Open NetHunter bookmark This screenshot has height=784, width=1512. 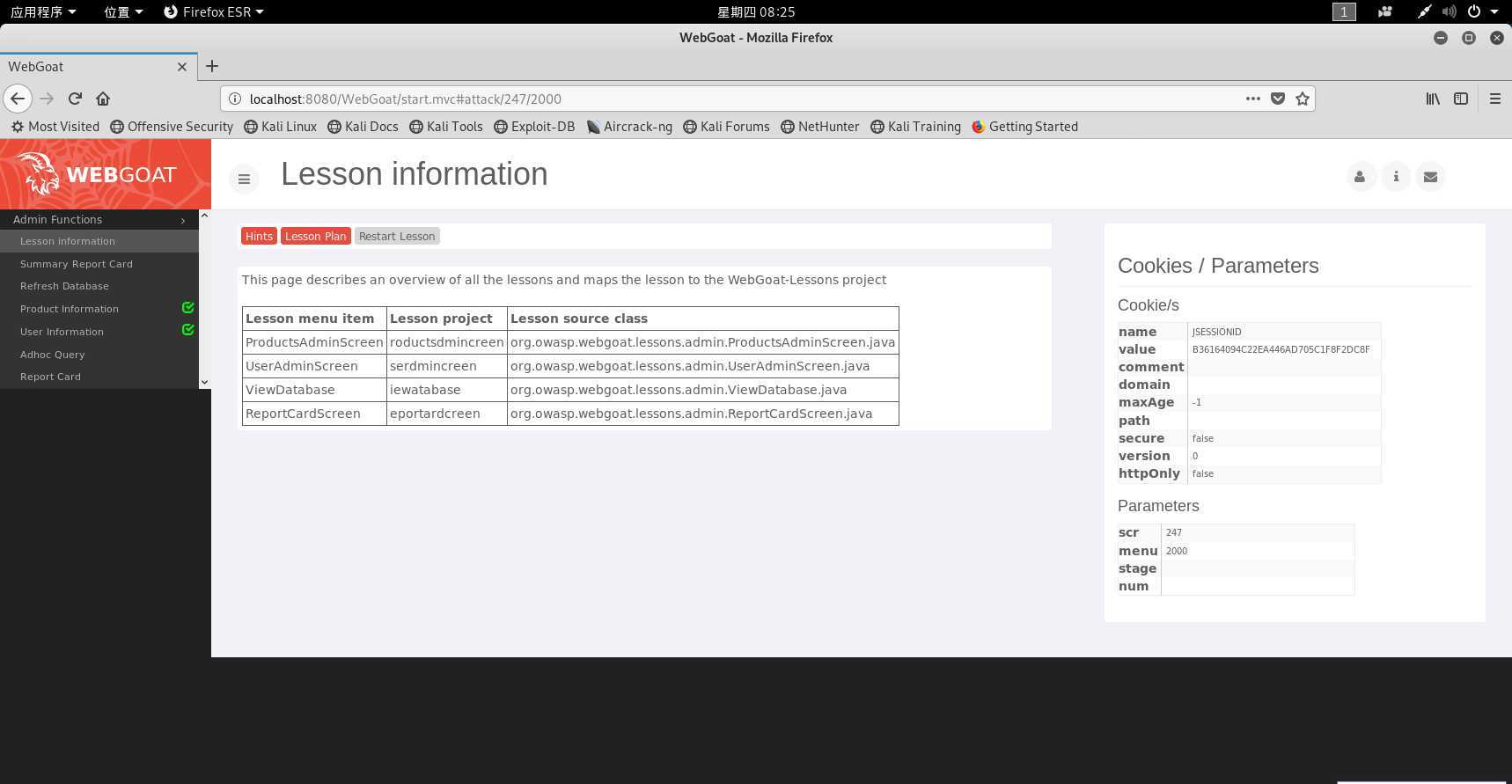(x=819, y=127)
